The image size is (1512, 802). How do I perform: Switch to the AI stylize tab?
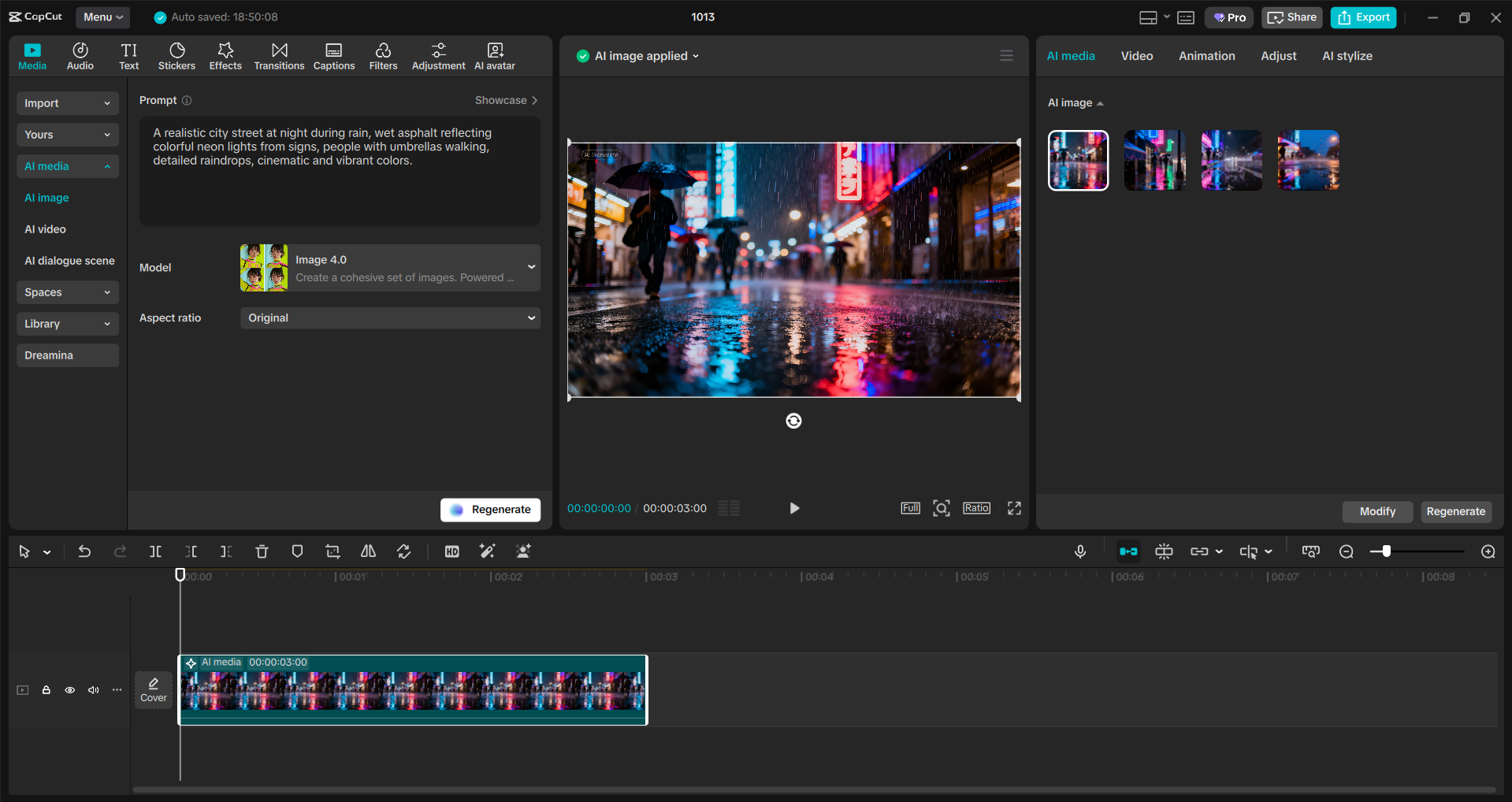coord(1347,55)
